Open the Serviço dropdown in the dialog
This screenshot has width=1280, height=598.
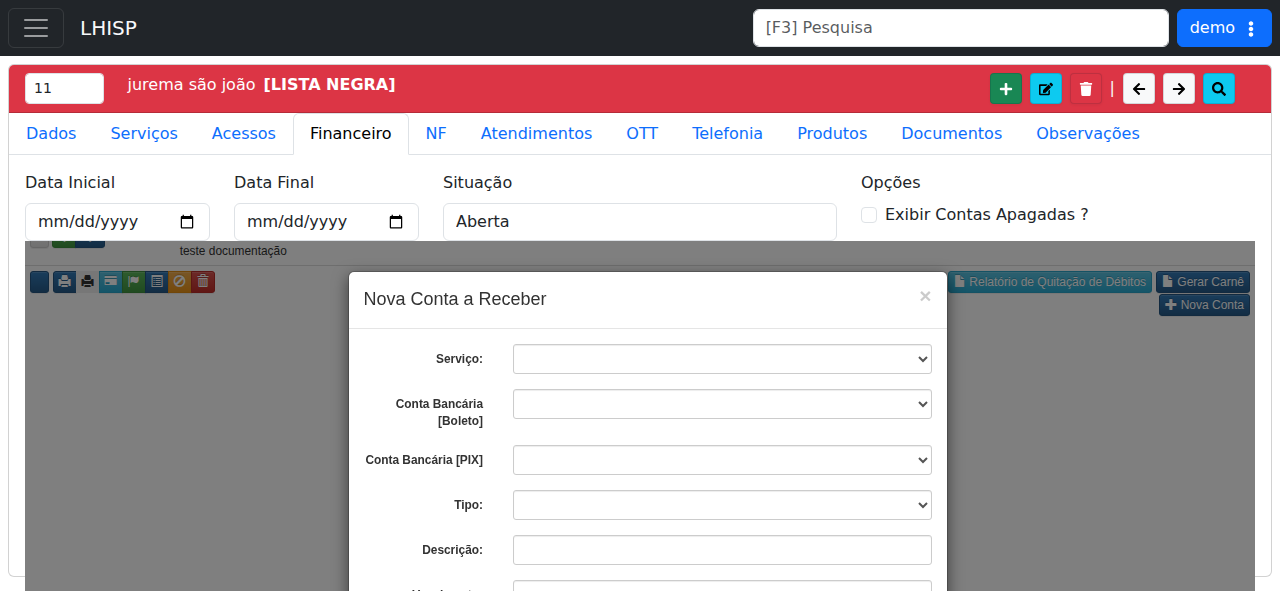(722, 359)
